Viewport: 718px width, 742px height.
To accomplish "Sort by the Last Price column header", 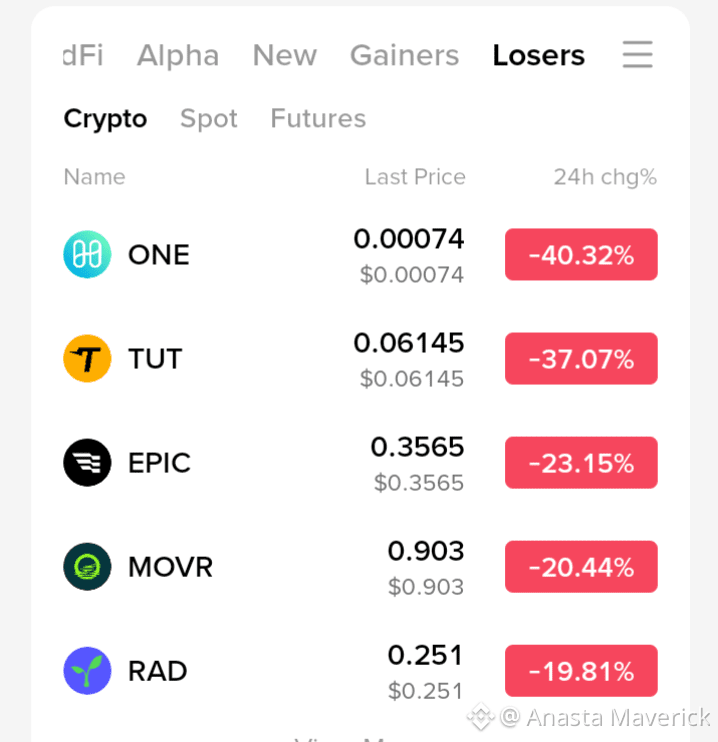I will coord(415,177).
